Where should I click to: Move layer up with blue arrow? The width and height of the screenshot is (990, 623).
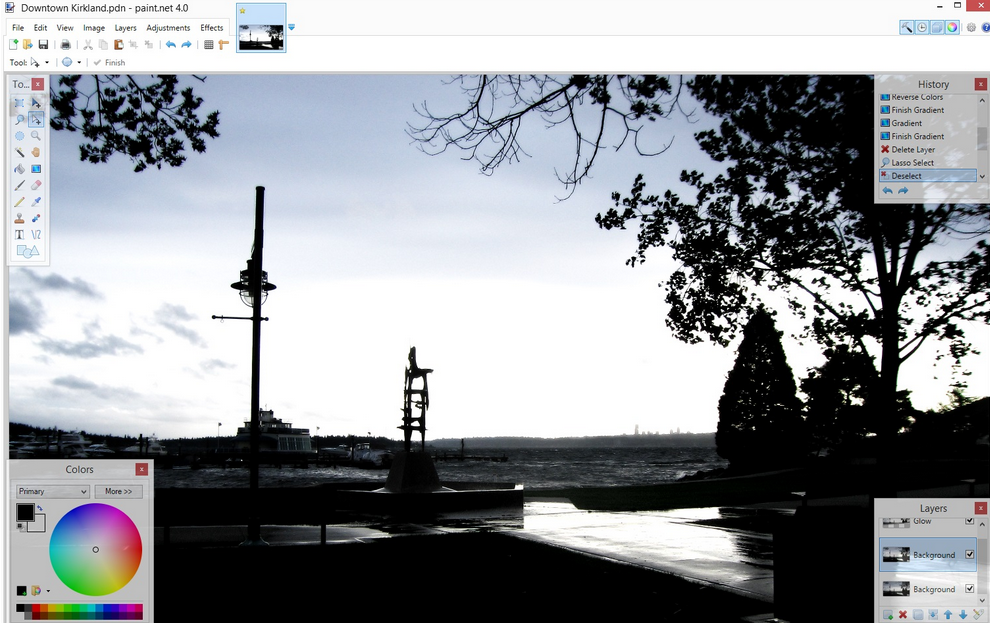coord(948,615)
